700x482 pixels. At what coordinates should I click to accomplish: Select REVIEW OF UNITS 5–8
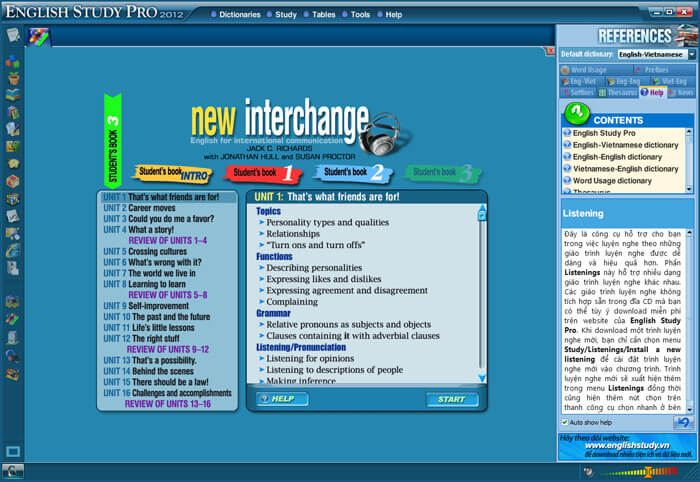(x=167, y=295)
